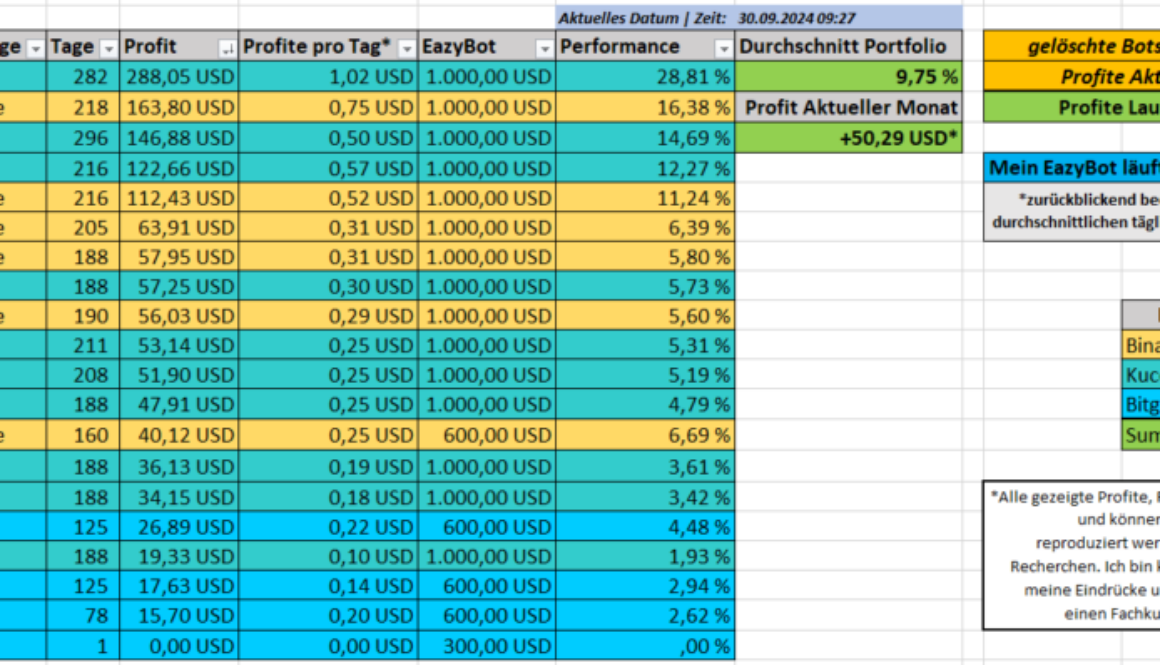Select the ,00 % performance cell
Image resolution: width=1160 pixels, height=665 pixels.
(645, 646)
